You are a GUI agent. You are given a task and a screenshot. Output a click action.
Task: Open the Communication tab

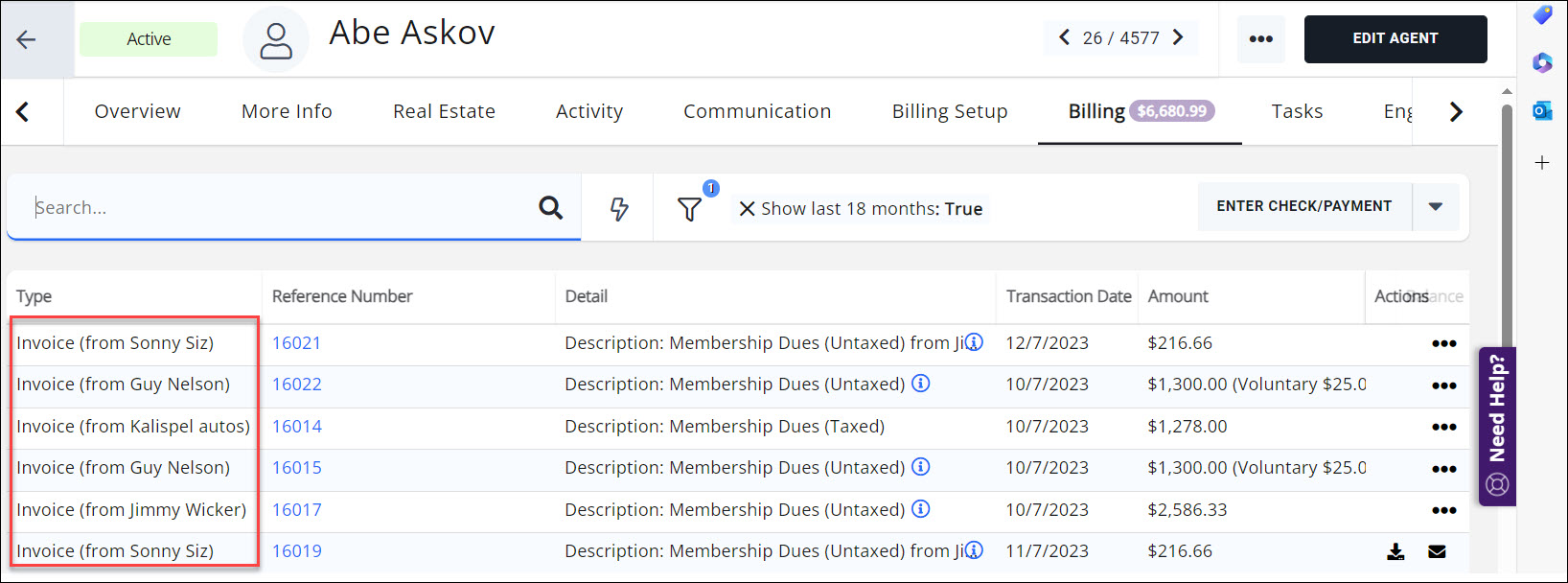point(756,111)
